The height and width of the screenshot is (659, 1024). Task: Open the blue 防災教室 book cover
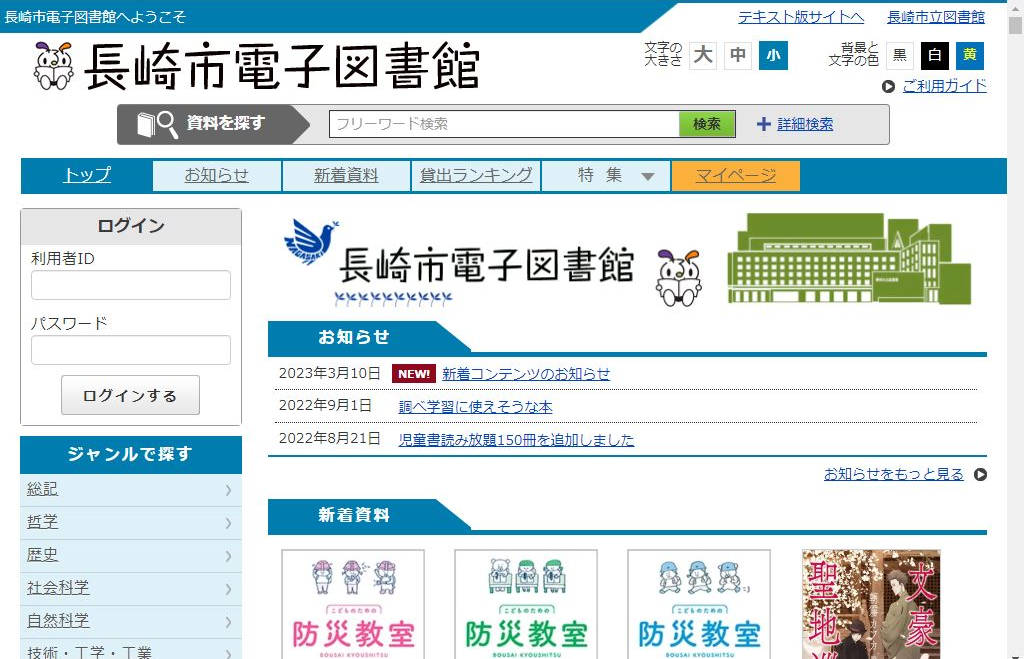[x=699, y=604]
